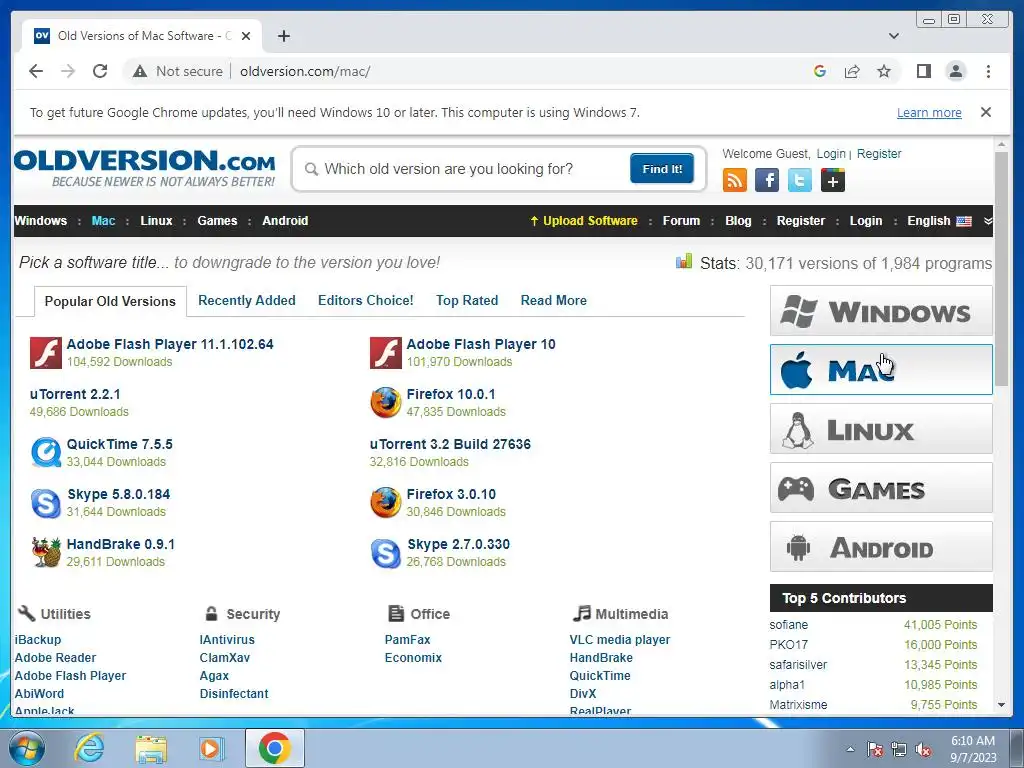Open the VLC media player link
This screenshot has height=768, width=1024.
coord(620,640)
